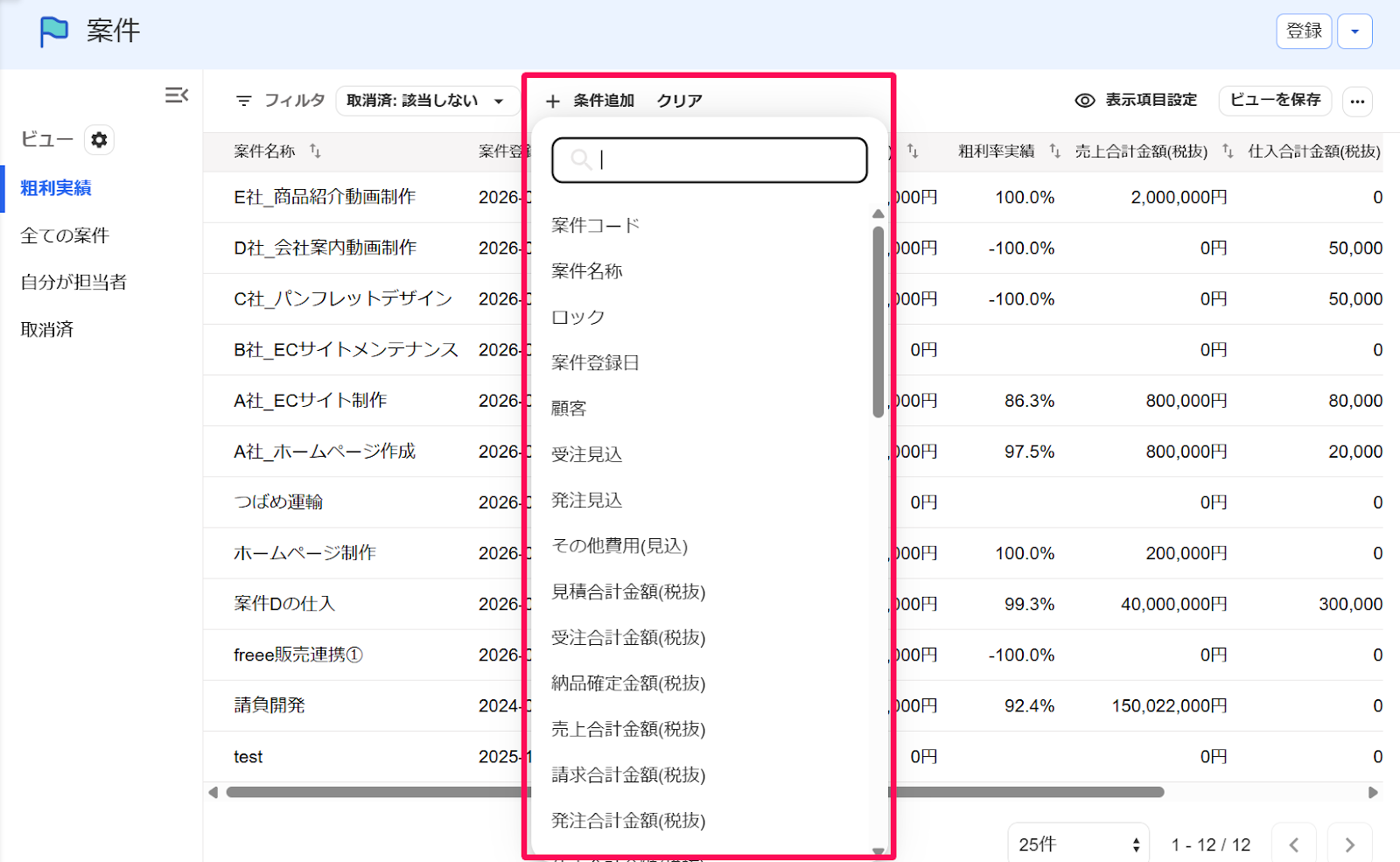This screenshot has height=862, width=1400.
Task: Sort by 粗利率実績 column arrows
Action: tap(1054, 151)
